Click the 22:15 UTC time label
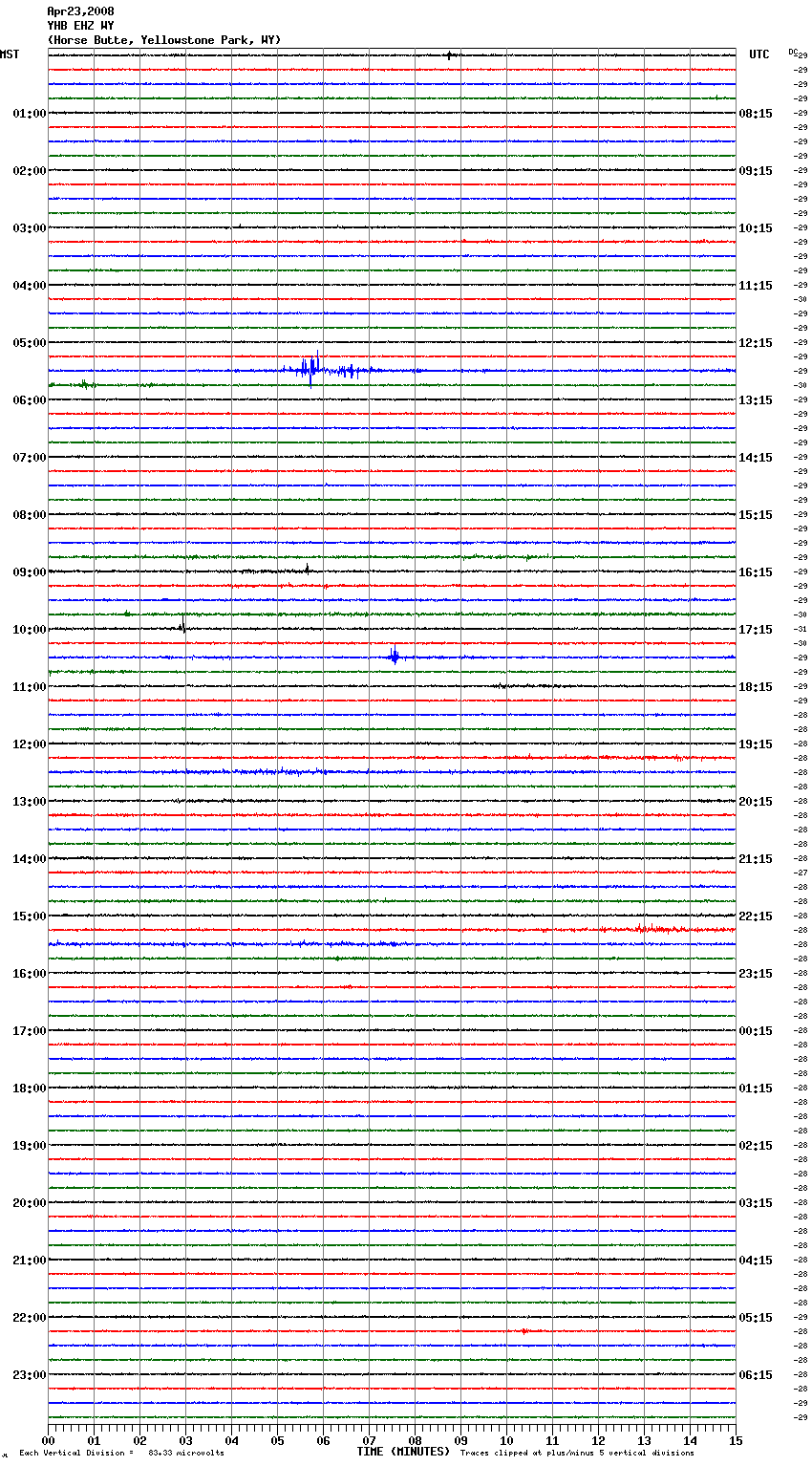Viewport: 812px width, 1466px height. coord(756,916)
